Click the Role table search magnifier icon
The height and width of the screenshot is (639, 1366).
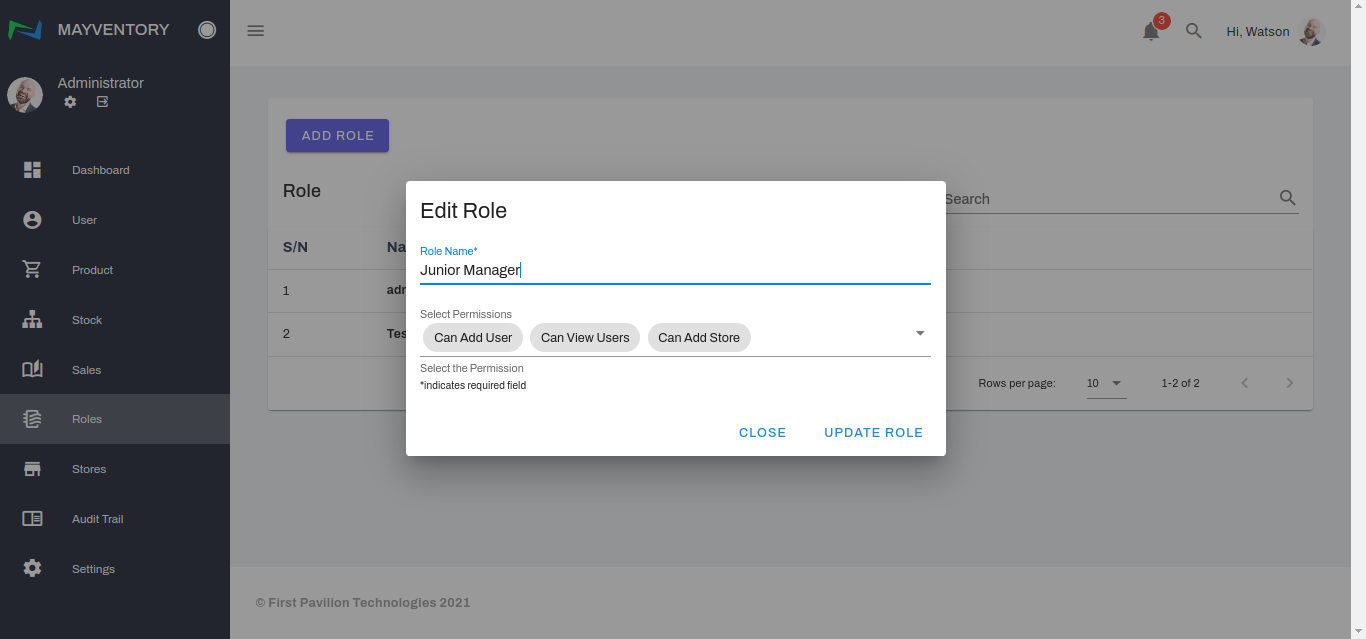tap(1288, 198)
